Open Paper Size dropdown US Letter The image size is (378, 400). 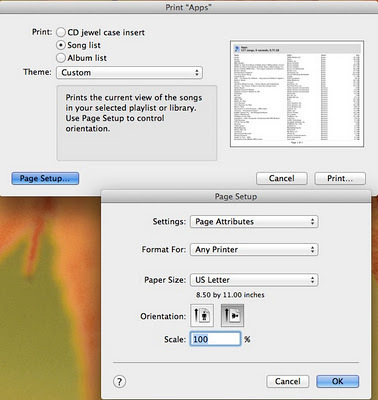click(254, 280)
